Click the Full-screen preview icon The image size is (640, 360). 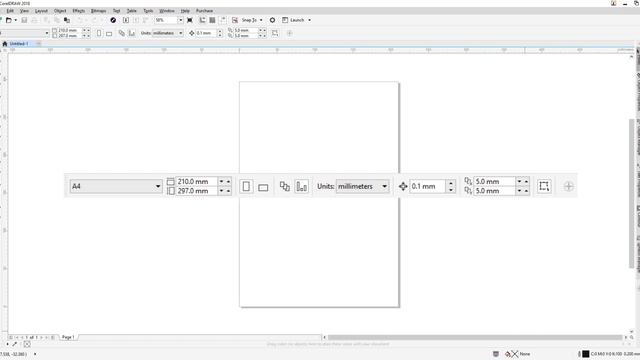click(190, 20)
